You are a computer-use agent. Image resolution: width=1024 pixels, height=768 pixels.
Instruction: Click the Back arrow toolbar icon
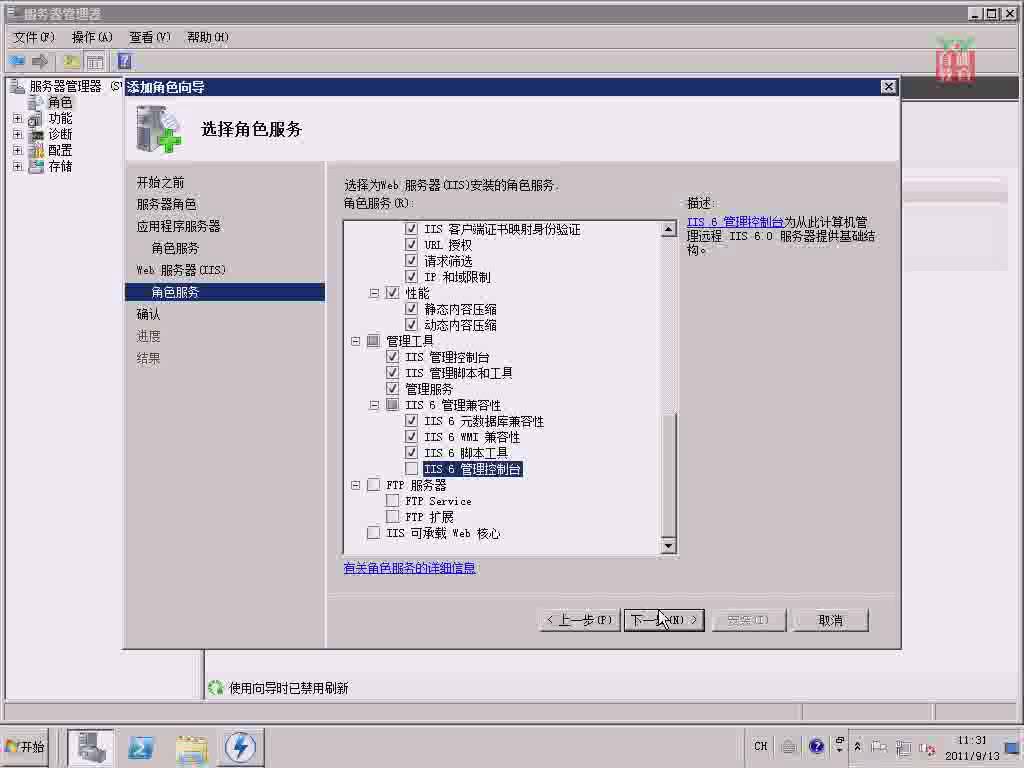pos(16,62)
